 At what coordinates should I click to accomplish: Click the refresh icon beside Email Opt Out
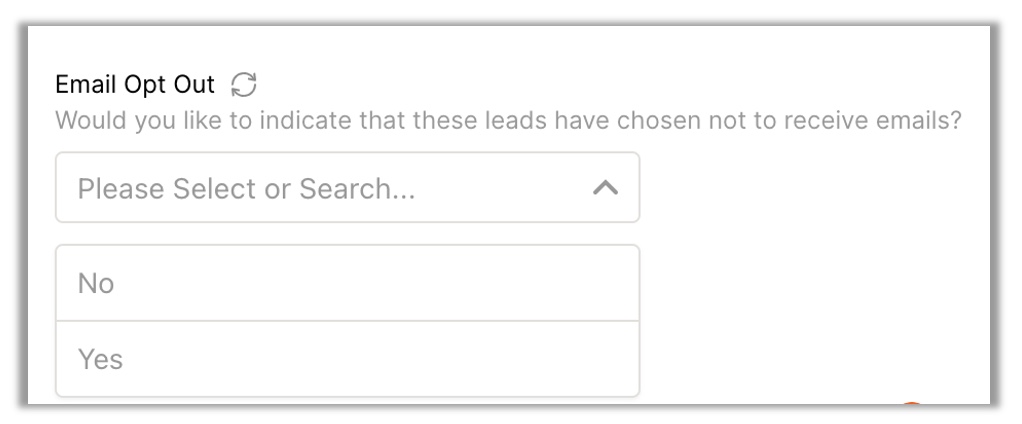(243, 82)
